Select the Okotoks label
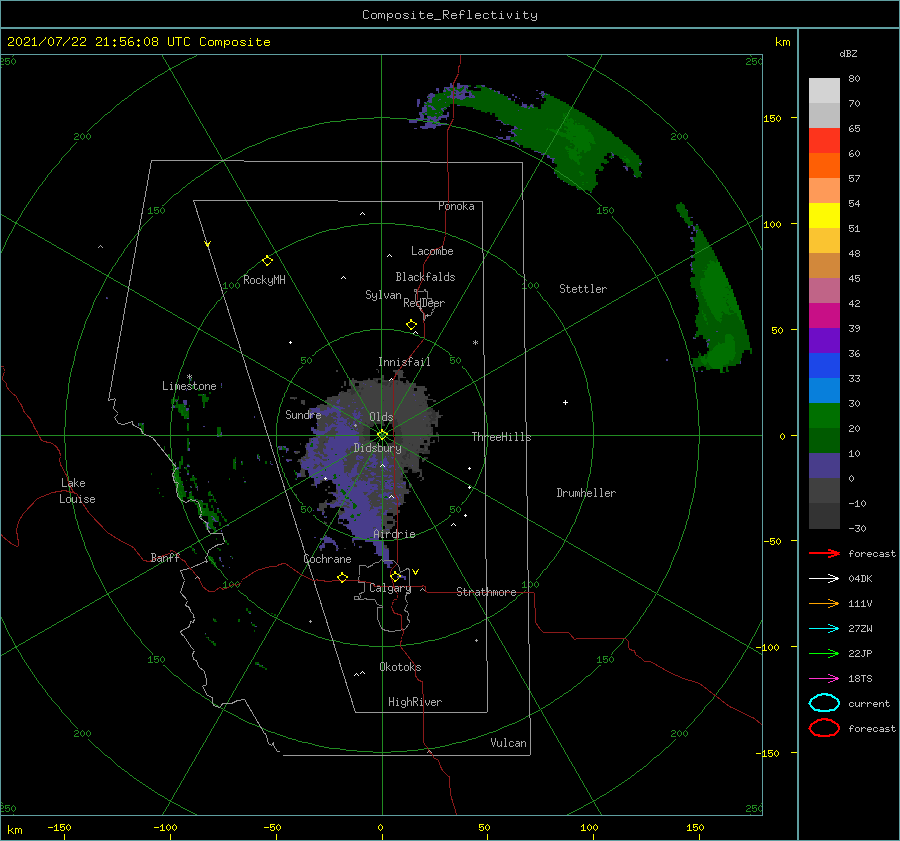The width and height of the screenshot is (900, 841). 400,667
